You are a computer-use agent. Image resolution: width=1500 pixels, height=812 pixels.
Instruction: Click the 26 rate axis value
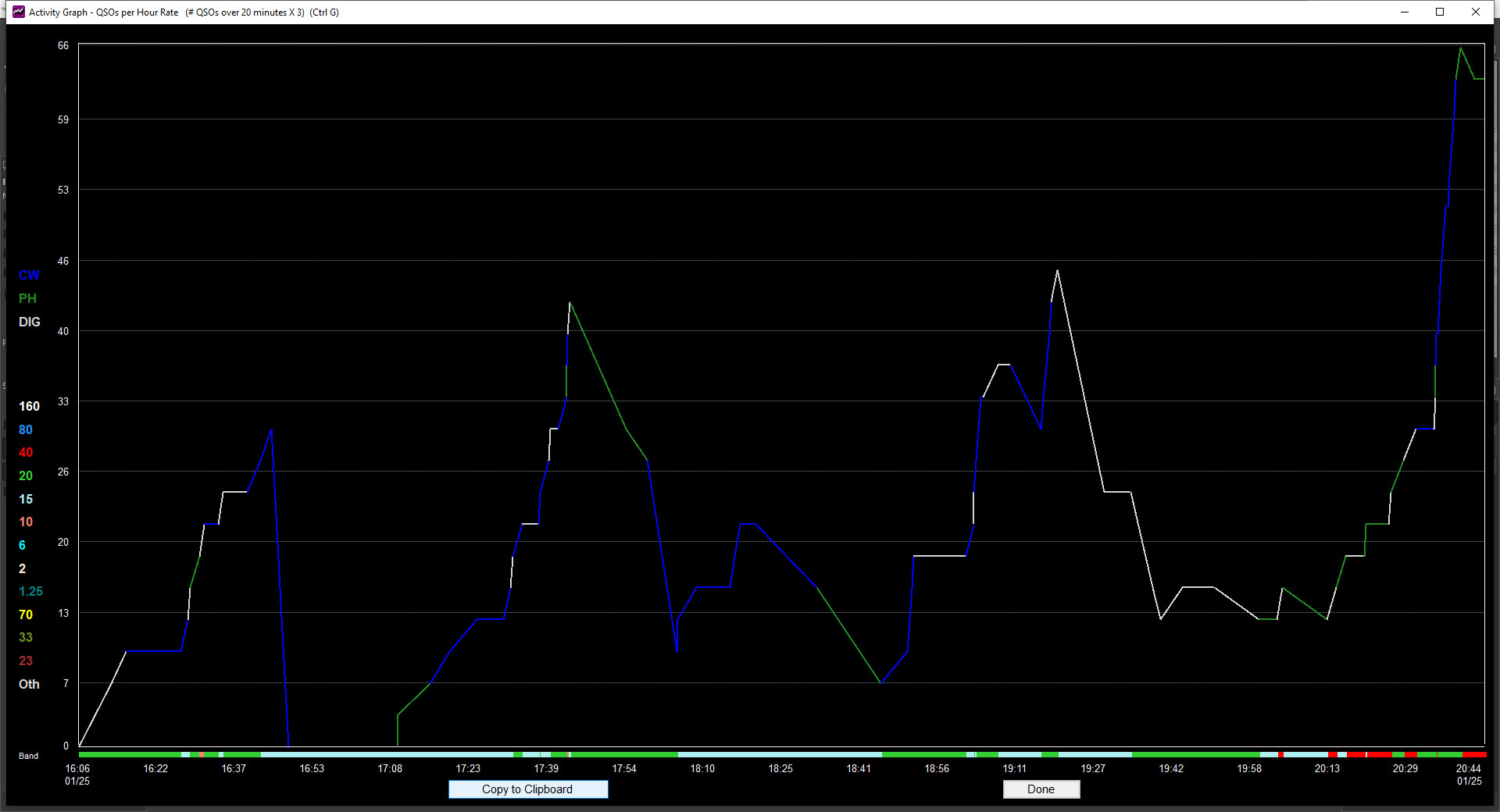pos(63,472)
